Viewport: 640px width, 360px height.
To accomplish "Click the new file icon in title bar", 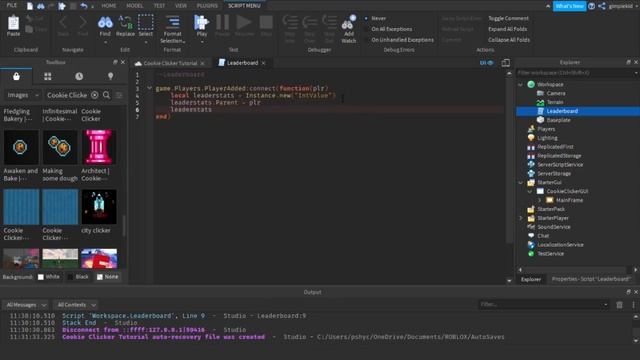I will coord(30,6).
